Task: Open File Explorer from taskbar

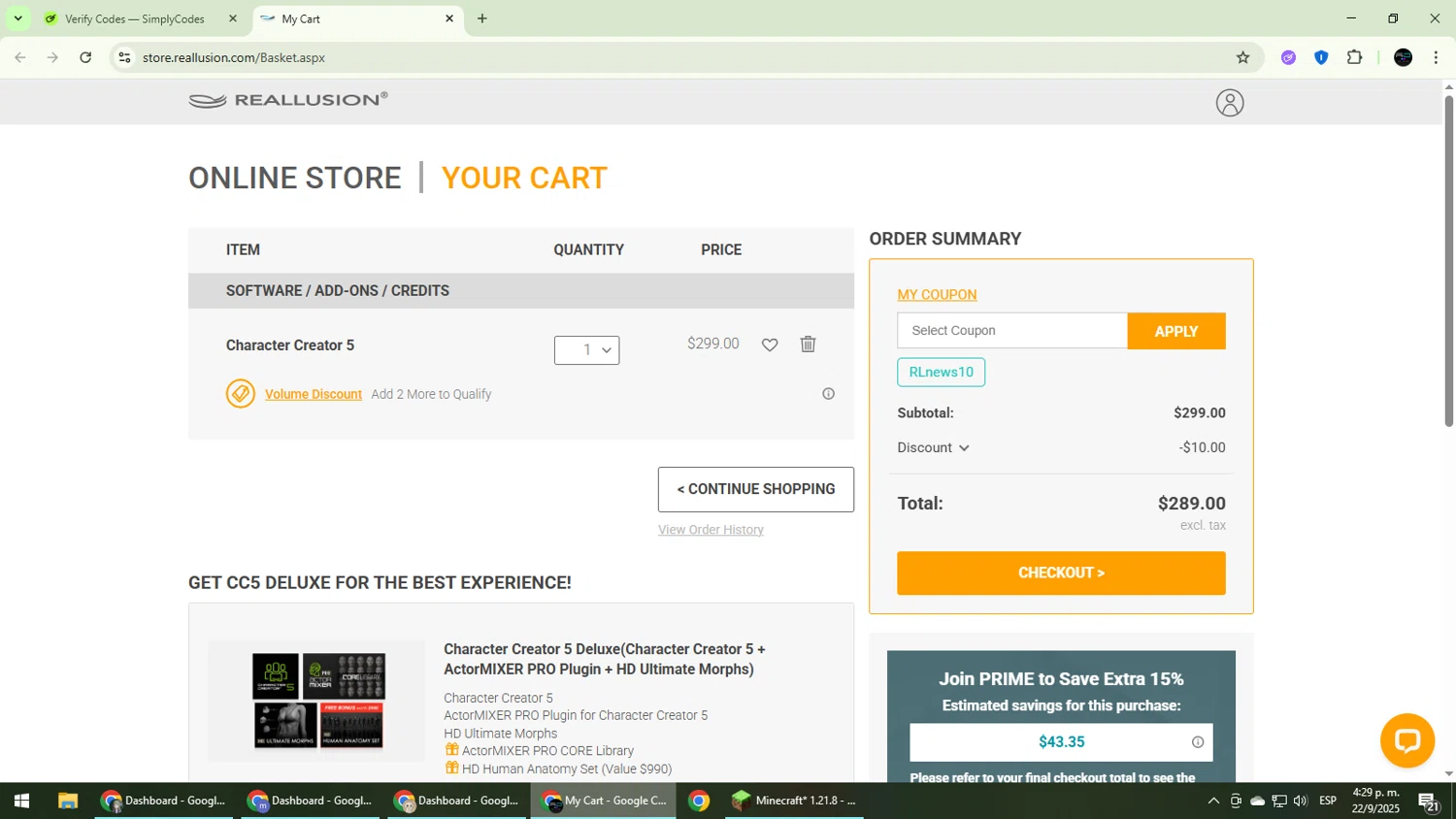Action: click(x=67, y=801)
